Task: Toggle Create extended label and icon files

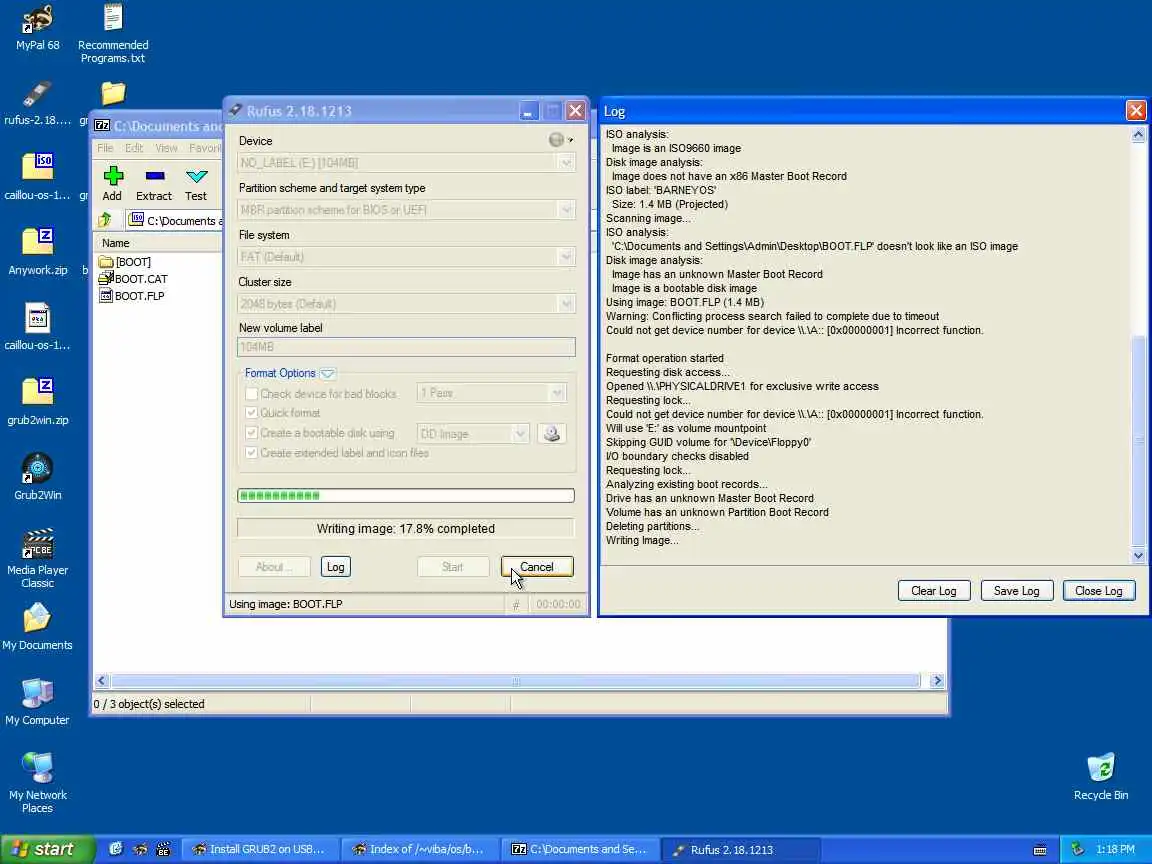Action: (x=251, y=453)
